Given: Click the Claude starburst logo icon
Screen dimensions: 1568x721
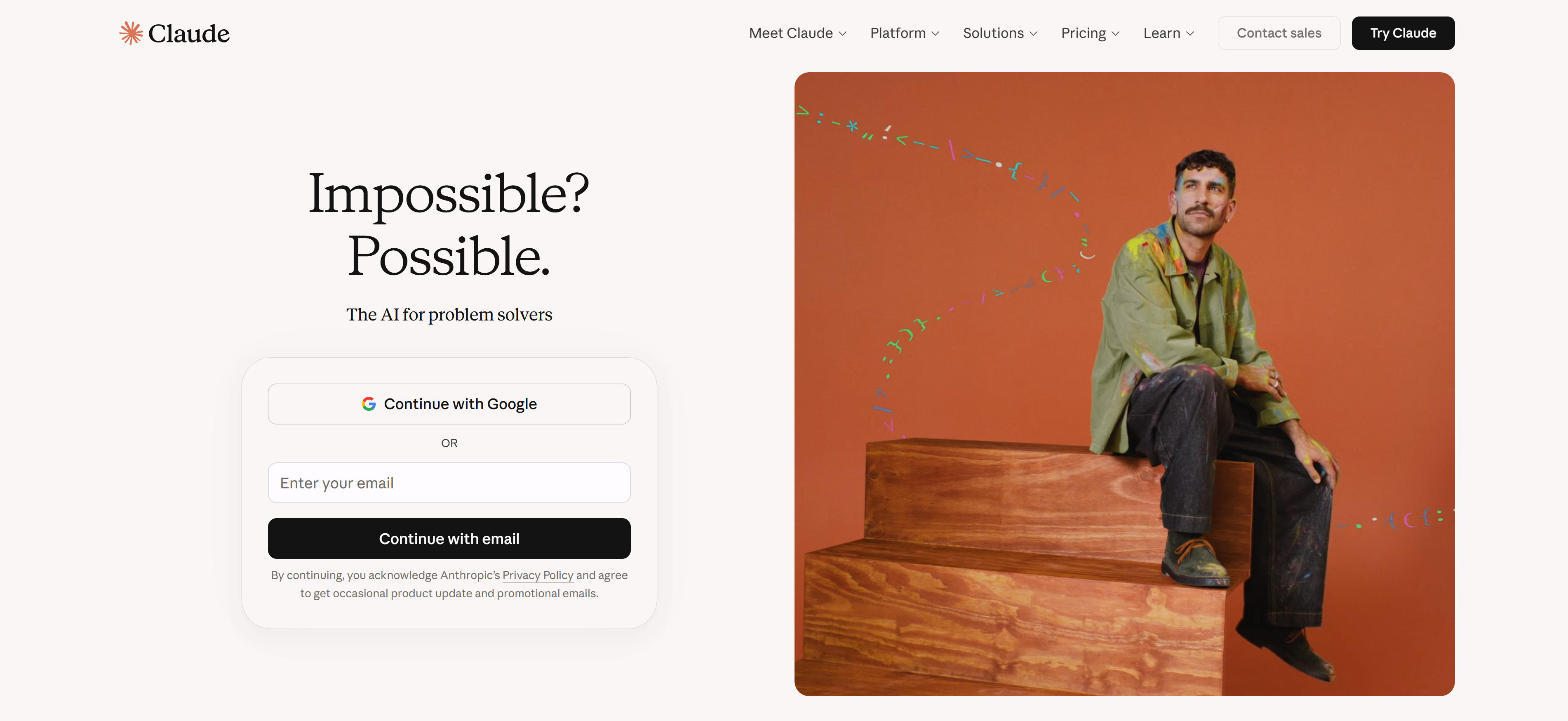Looking at the screenshot, I should pyautogui.click(x=131, y=33).
